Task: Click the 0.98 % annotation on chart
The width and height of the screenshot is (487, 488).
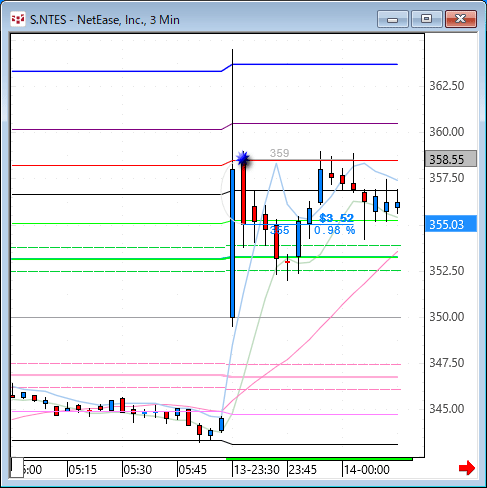Action: 334,230
